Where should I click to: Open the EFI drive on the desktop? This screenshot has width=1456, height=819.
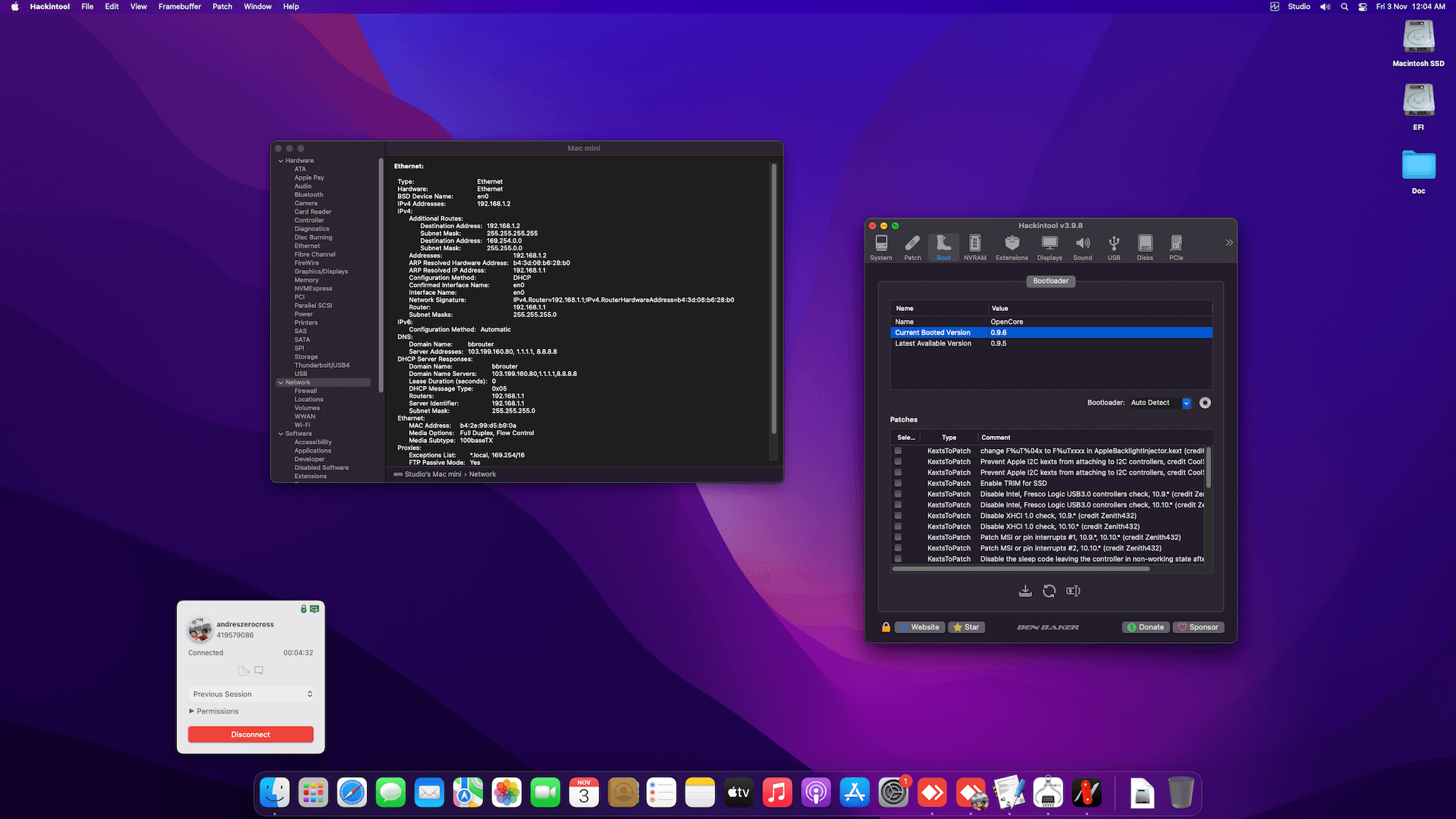1418,106
